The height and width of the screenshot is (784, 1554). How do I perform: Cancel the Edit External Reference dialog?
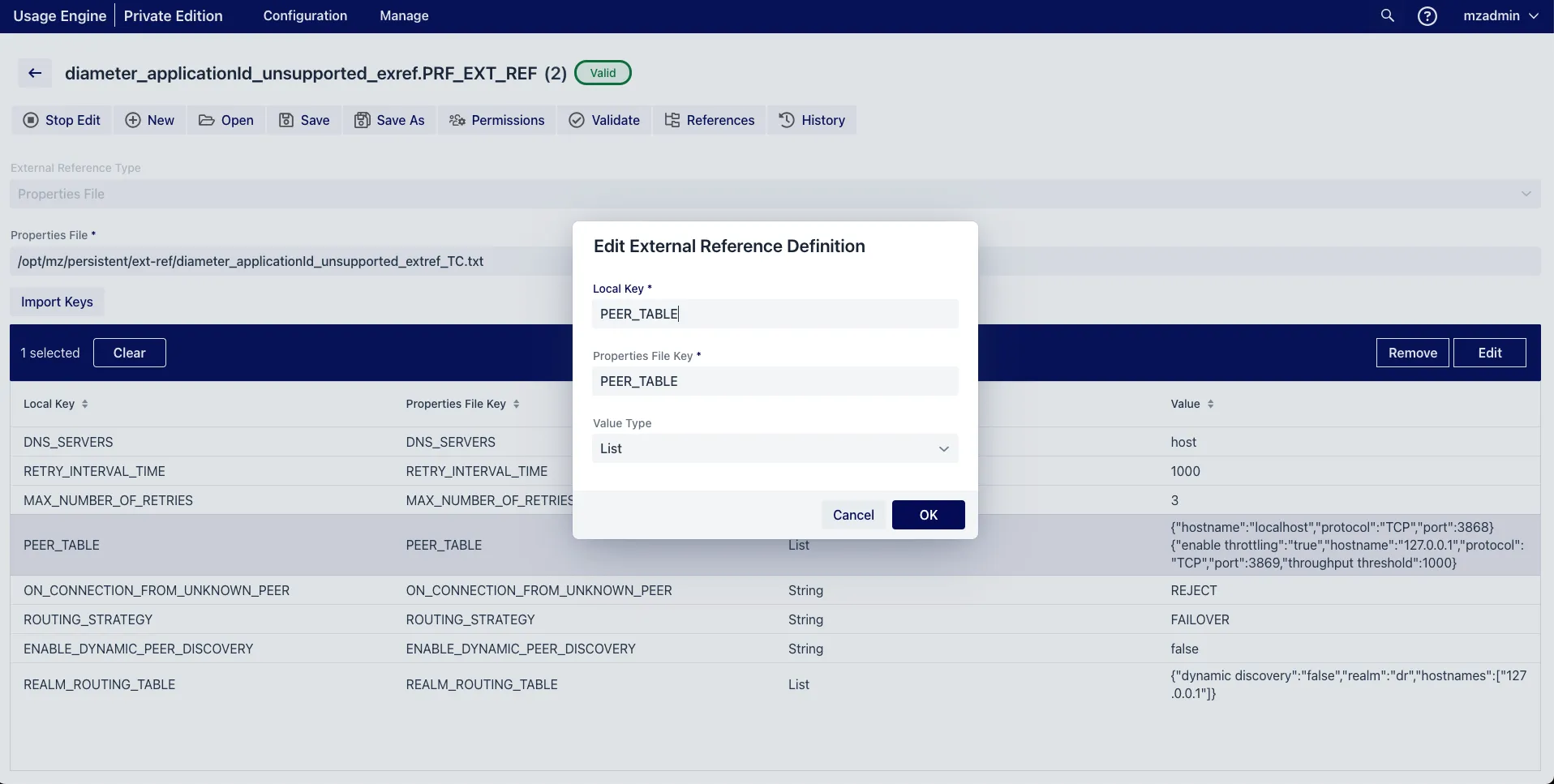click(x=853, y=515)
